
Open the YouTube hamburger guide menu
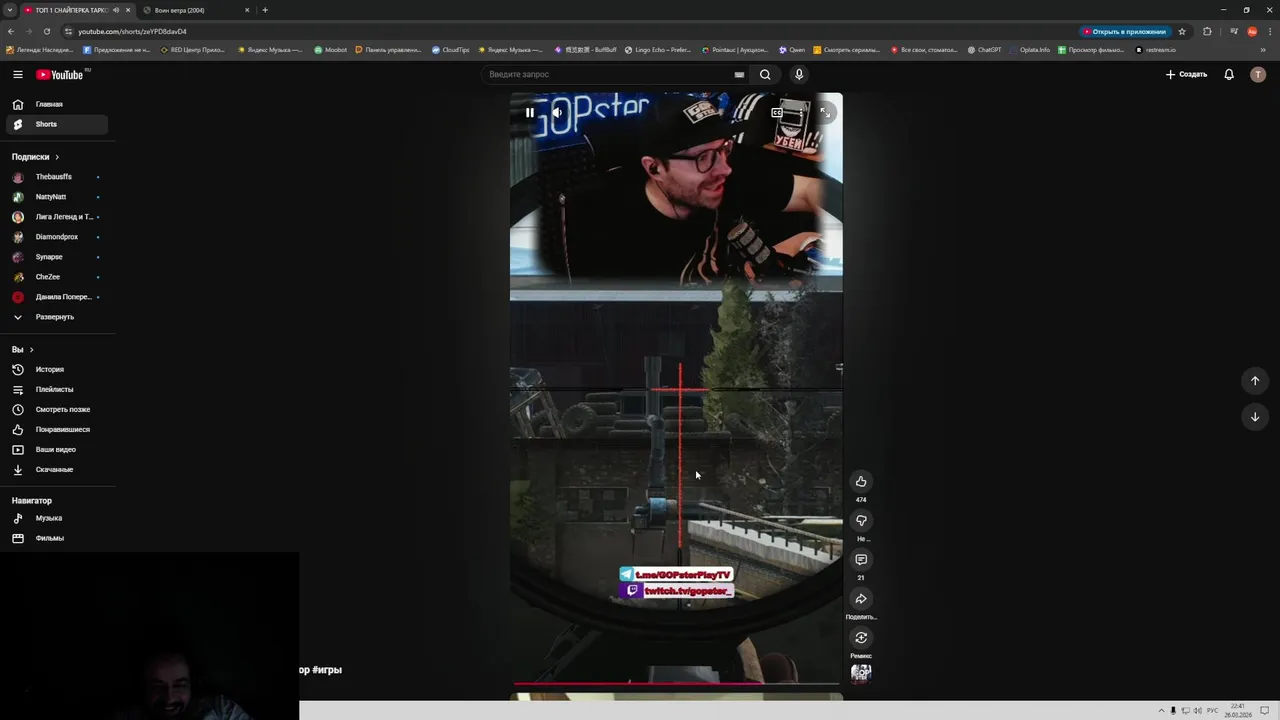[17, 74]
